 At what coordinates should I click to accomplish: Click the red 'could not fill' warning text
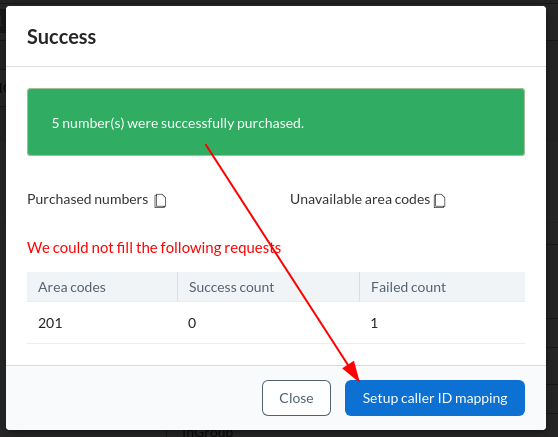154,248
